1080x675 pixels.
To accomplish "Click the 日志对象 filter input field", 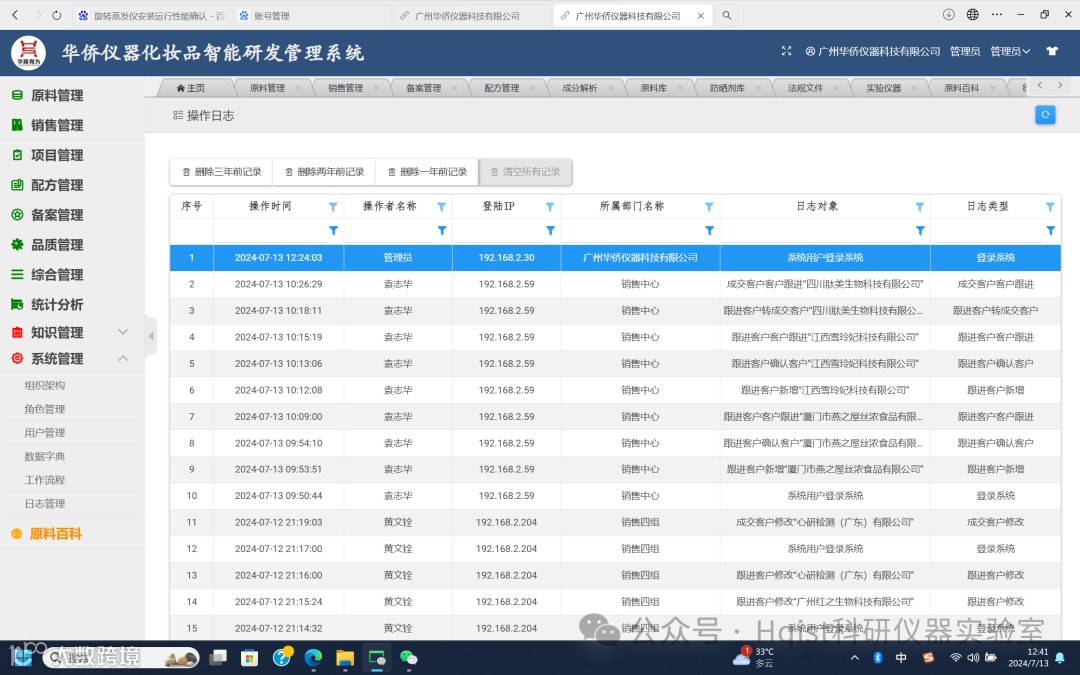I will [x=816, y=231].
